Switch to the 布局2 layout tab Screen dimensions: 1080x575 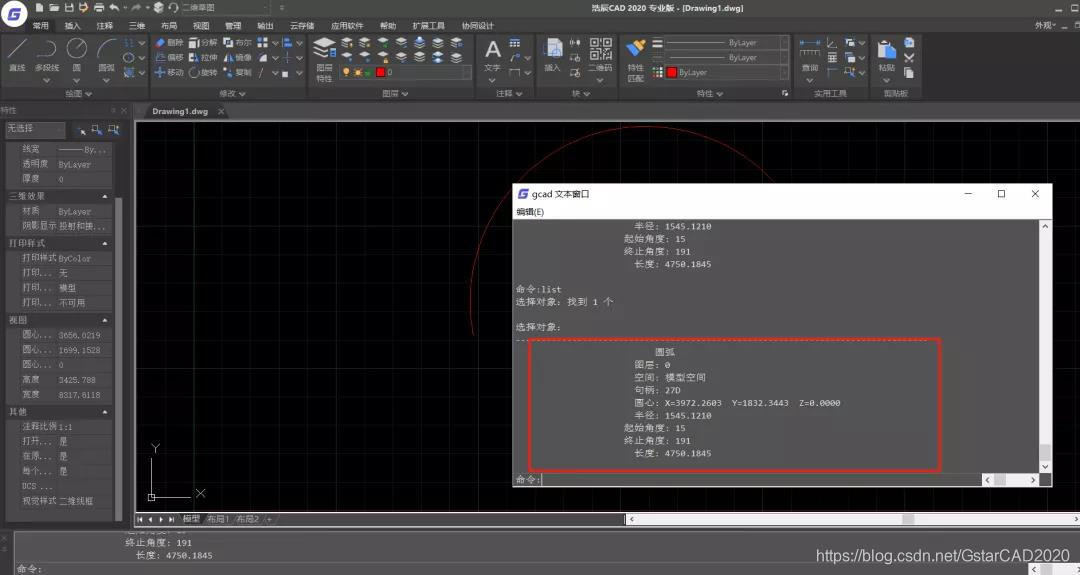point(248,519)
